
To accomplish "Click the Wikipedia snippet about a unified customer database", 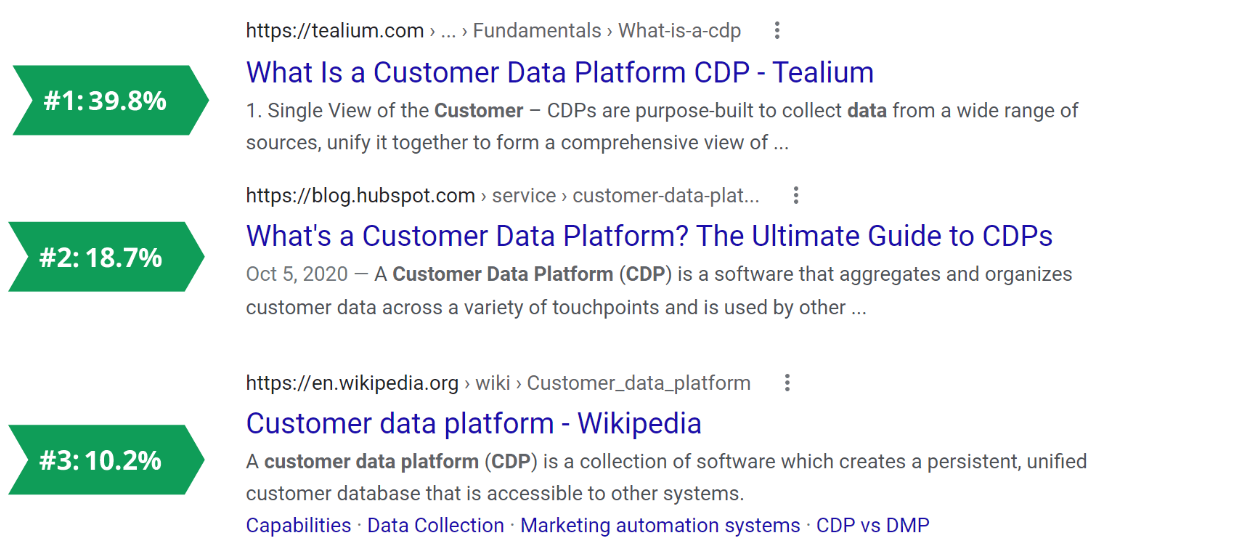I will click(x=666, y=478).
